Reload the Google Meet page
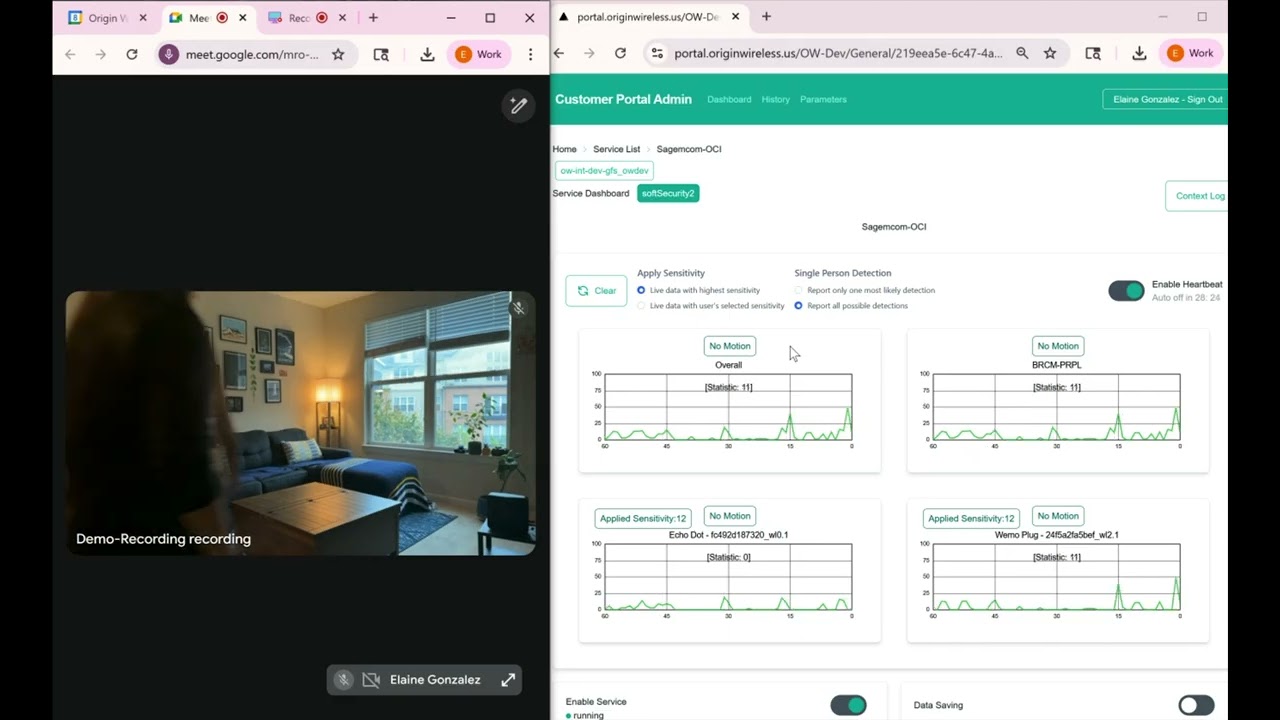 pyautogui.click(x=131, y=54)
